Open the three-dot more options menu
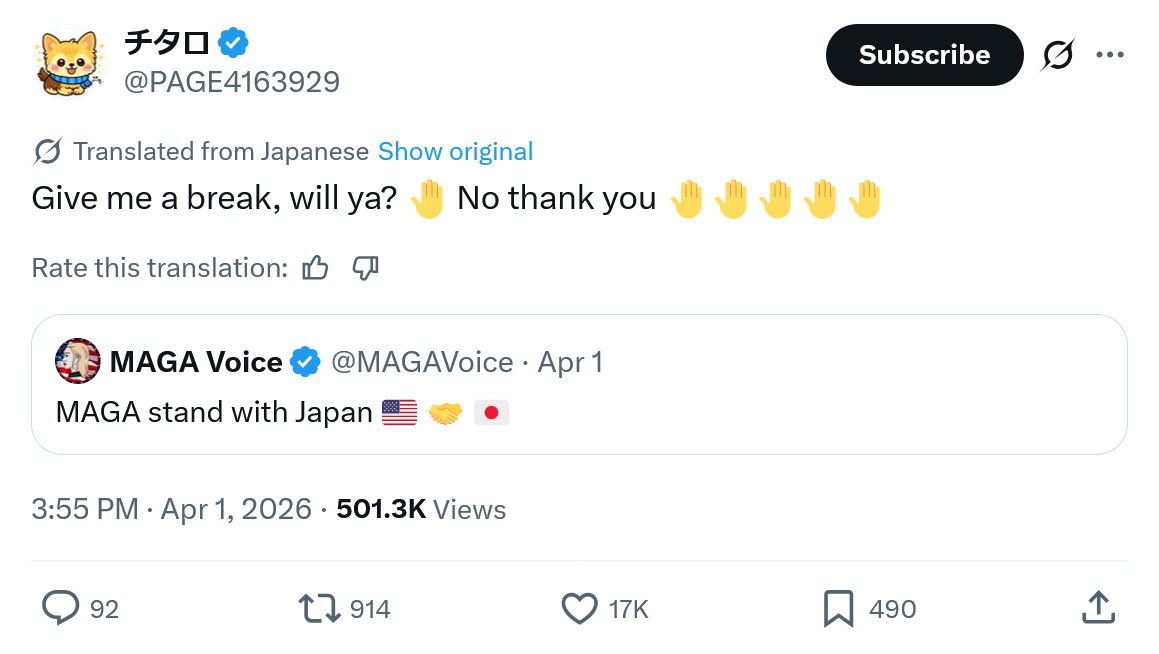The height and width of the screenshot is (654, 1159). tap(1109, 55)
